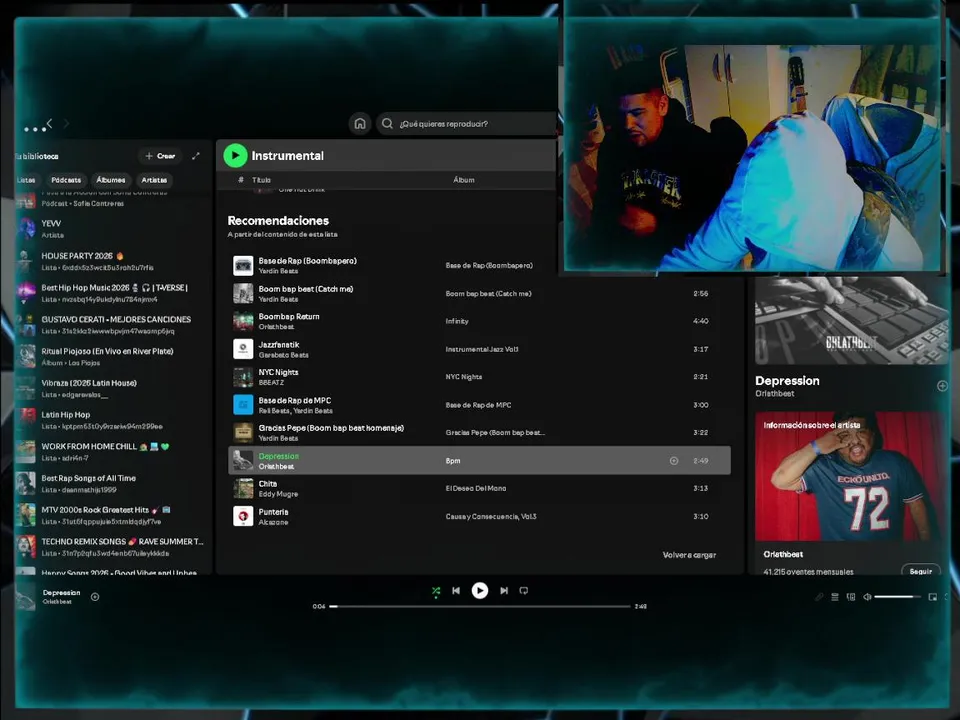Expand the library panel with arrows icon
960x720 pixels.
(x=196, y=156)
